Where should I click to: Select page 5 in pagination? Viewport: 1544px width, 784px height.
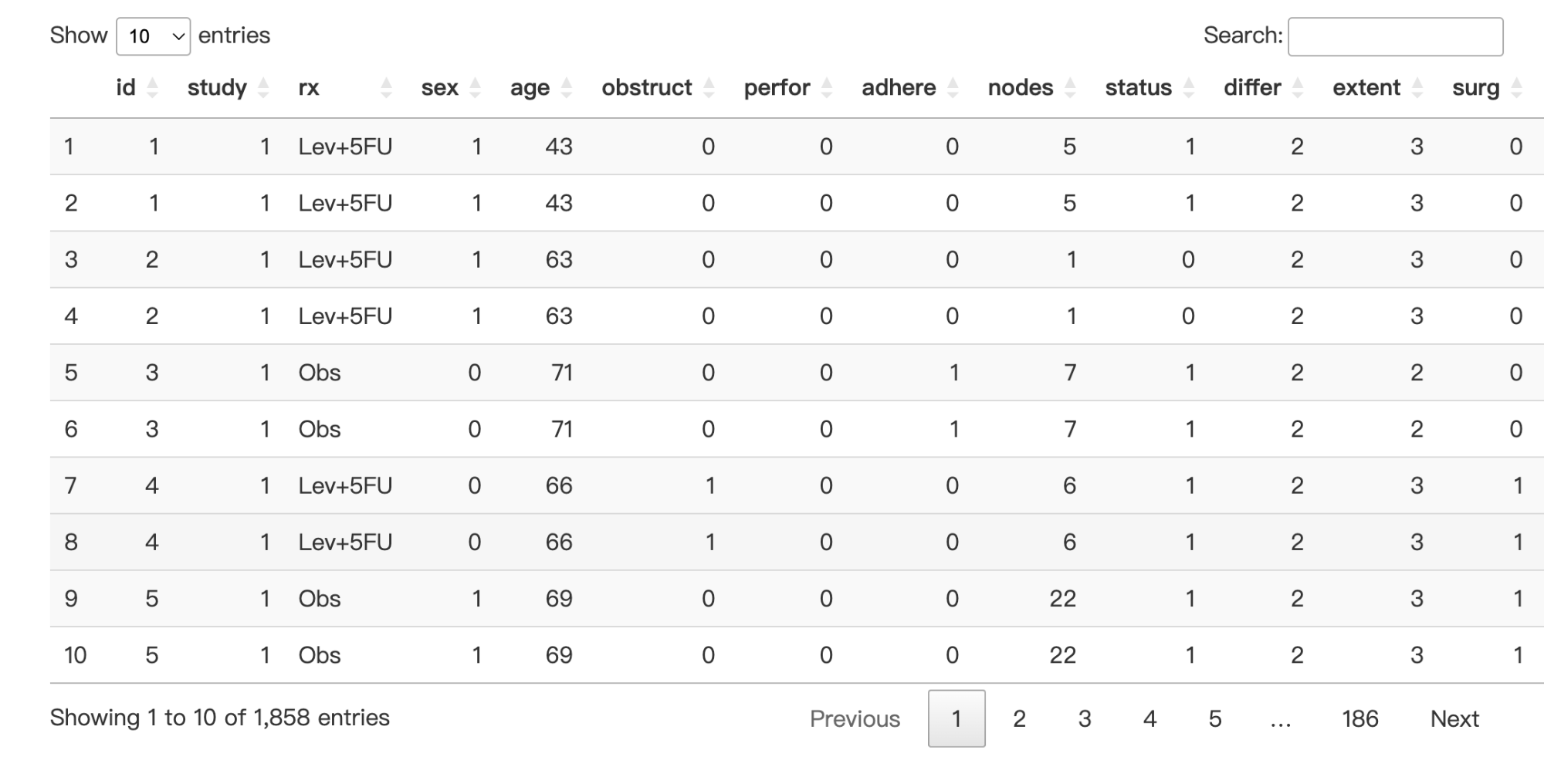pyautogui.click(x=1215, y=718)
